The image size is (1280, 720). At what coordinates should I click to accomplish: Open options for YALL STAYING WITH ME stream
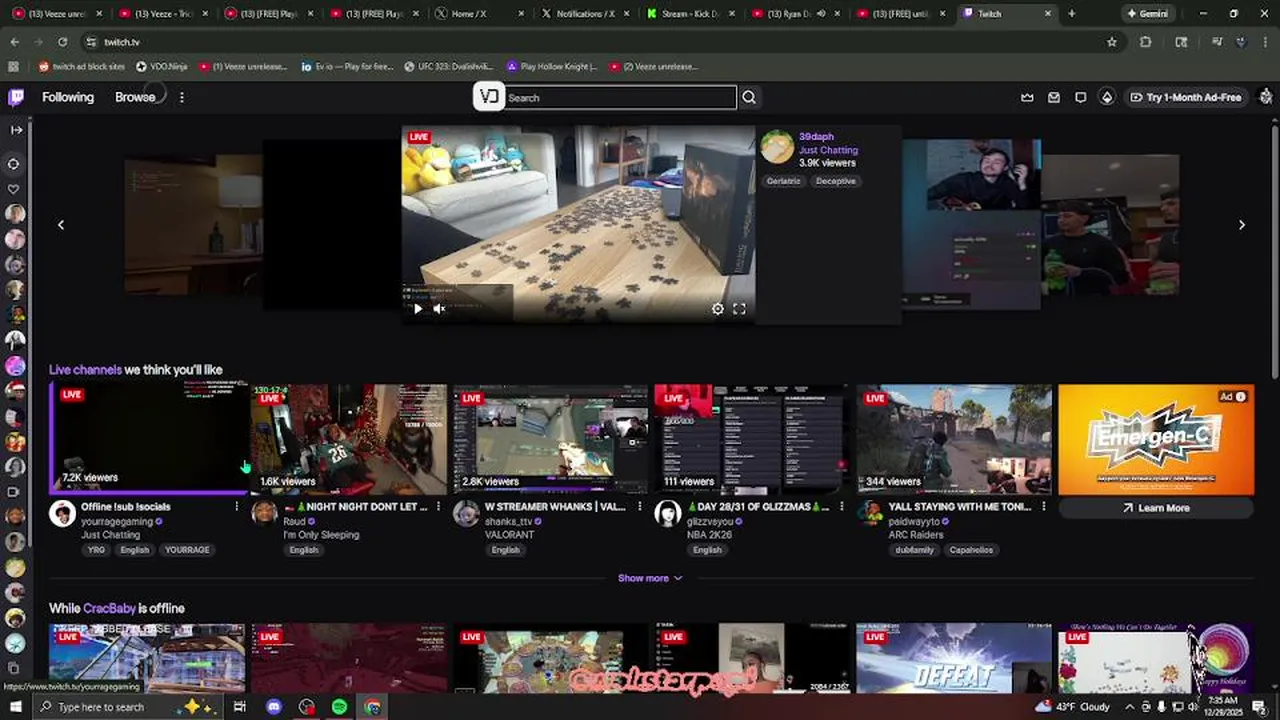coord(1043,507)
